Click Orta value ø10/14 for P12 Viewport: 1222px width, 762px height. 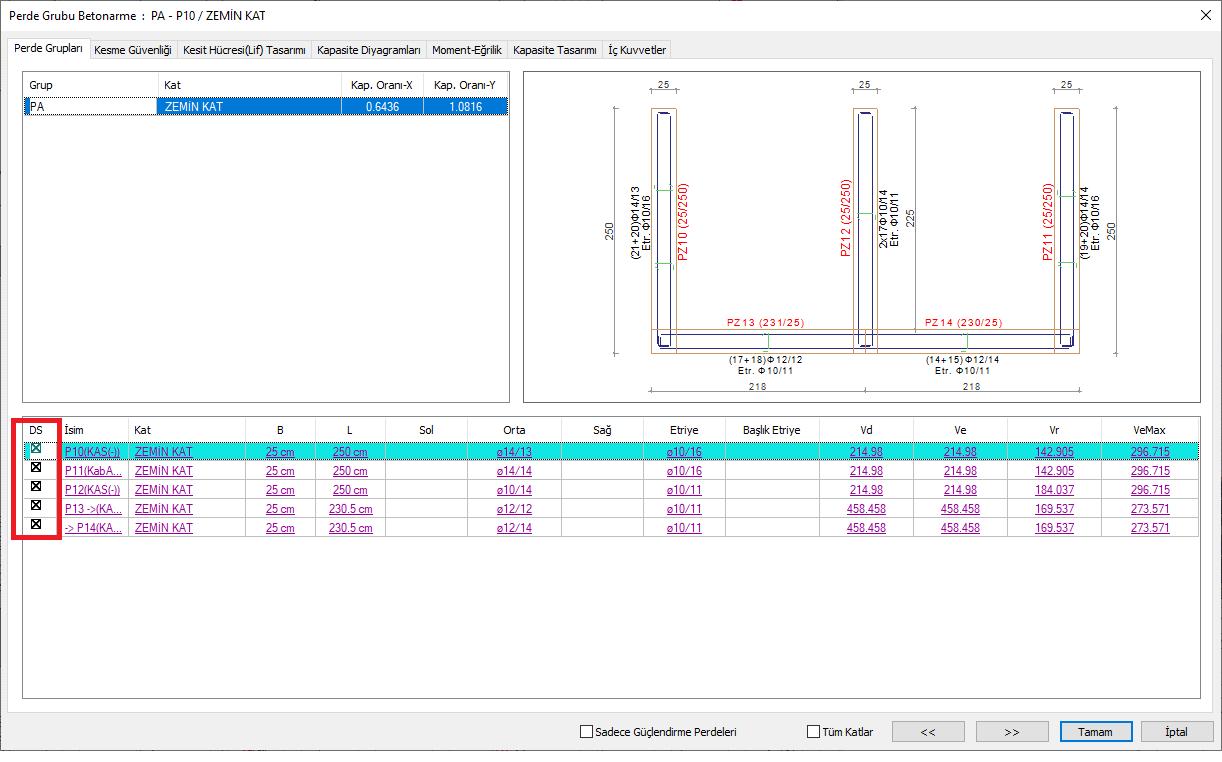pos(515,490)
